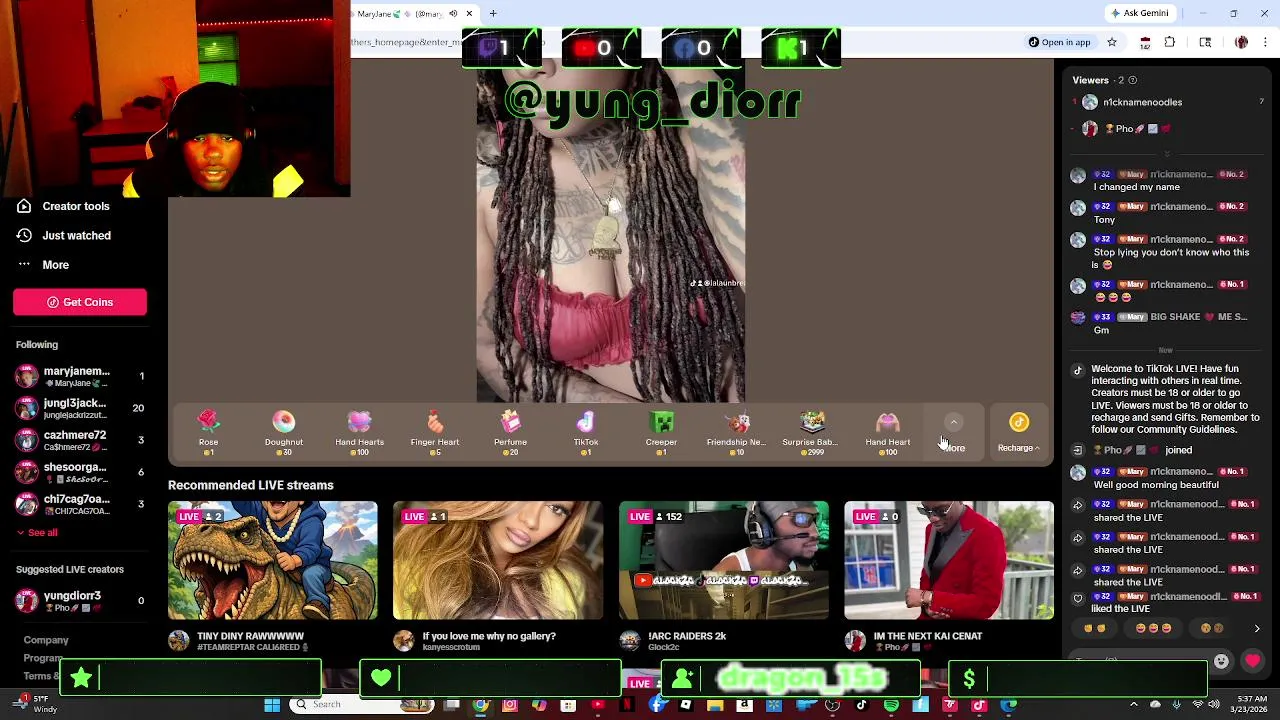Click YouTube counter overlay badge
This screenshot has height=720, width=1280.
pyautogui.click(x=601, y=48)
